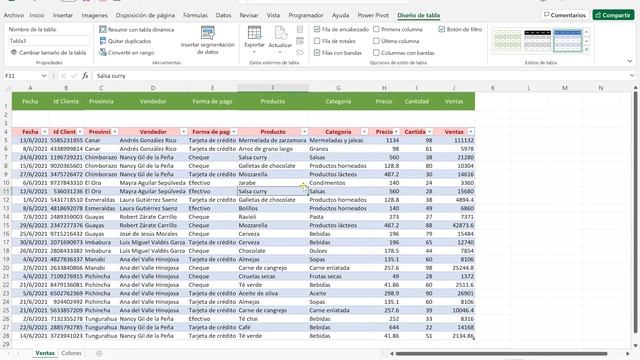The height and width of the screenshot is (360, 640).
Task: Click the table name field Tabla3
Action: [49, 41]
